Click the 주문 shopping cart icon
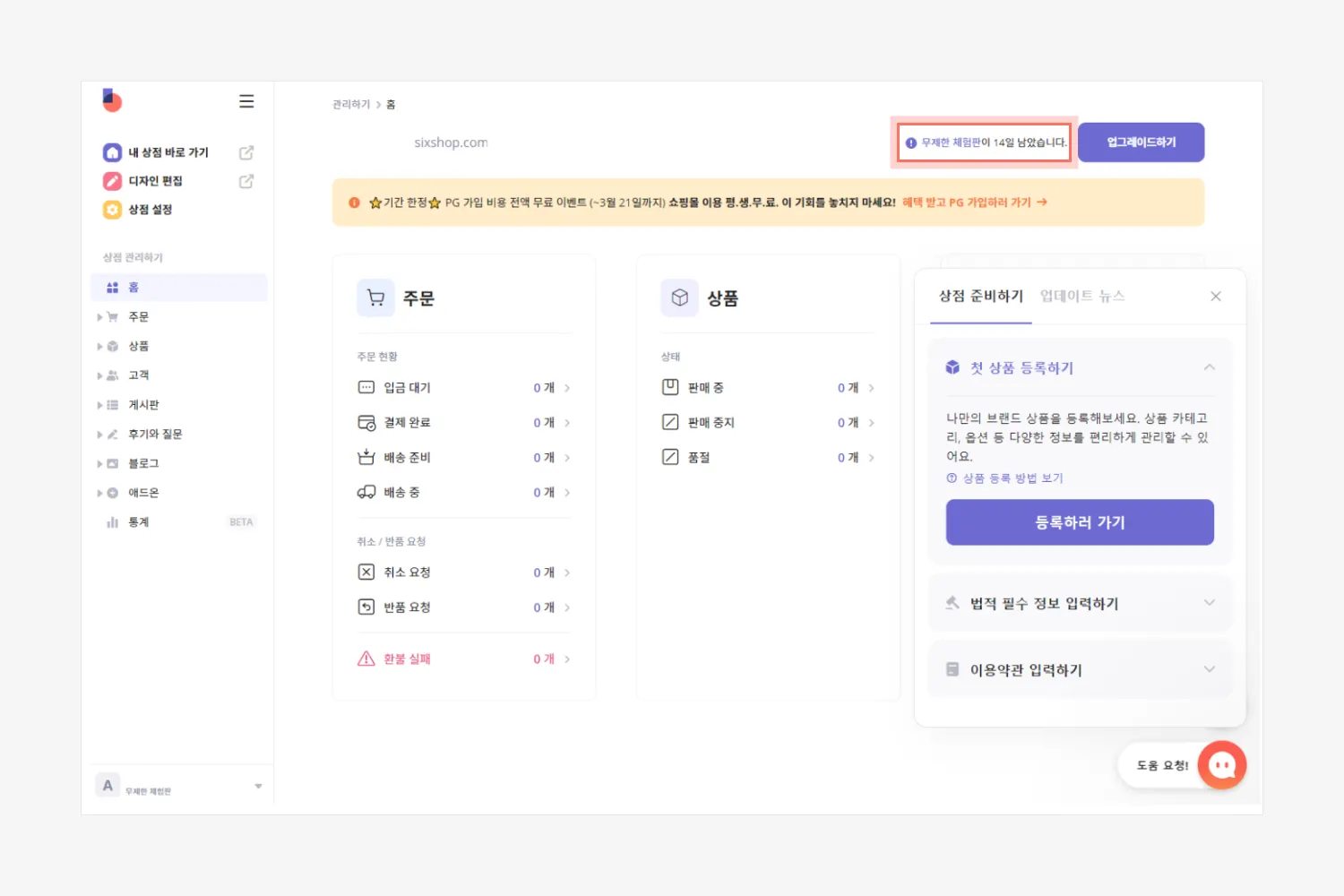 (x=376, y=297)
